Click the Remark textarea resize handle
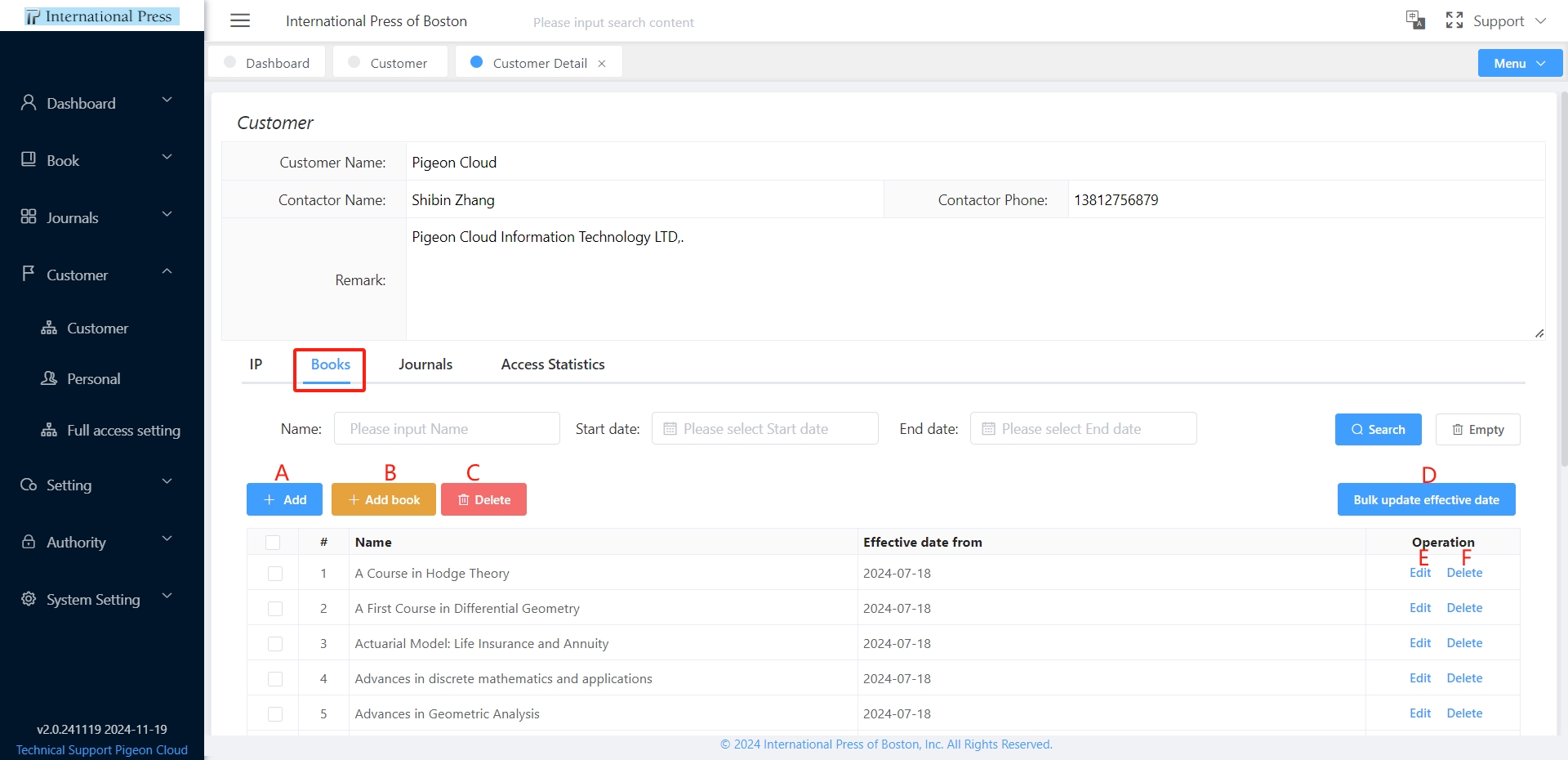 1539,333
